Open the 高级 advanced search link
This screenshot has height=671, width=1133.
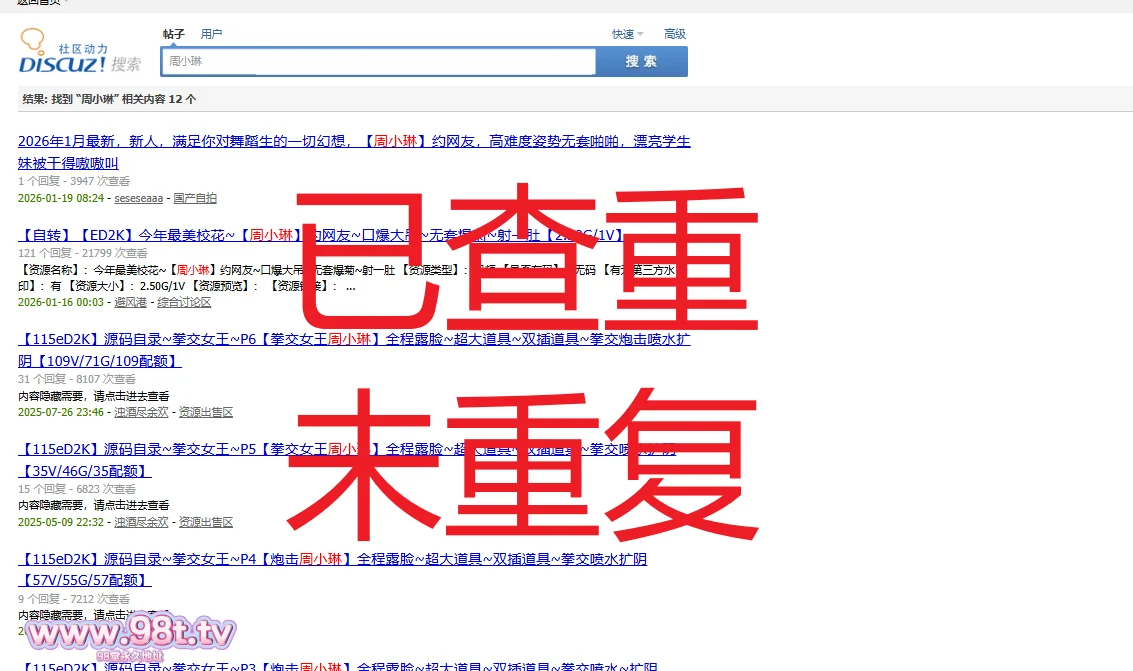(675, 34)
